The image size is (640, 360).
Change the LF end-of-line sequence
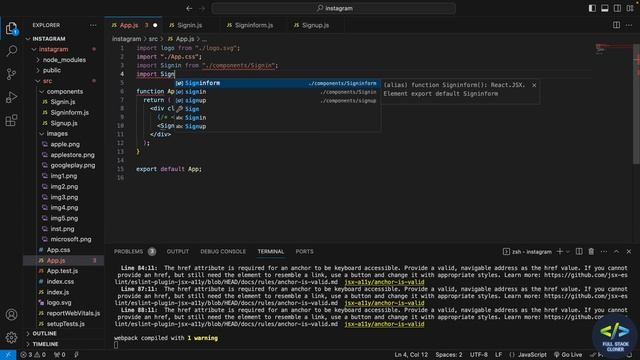[x=498, y=355]
